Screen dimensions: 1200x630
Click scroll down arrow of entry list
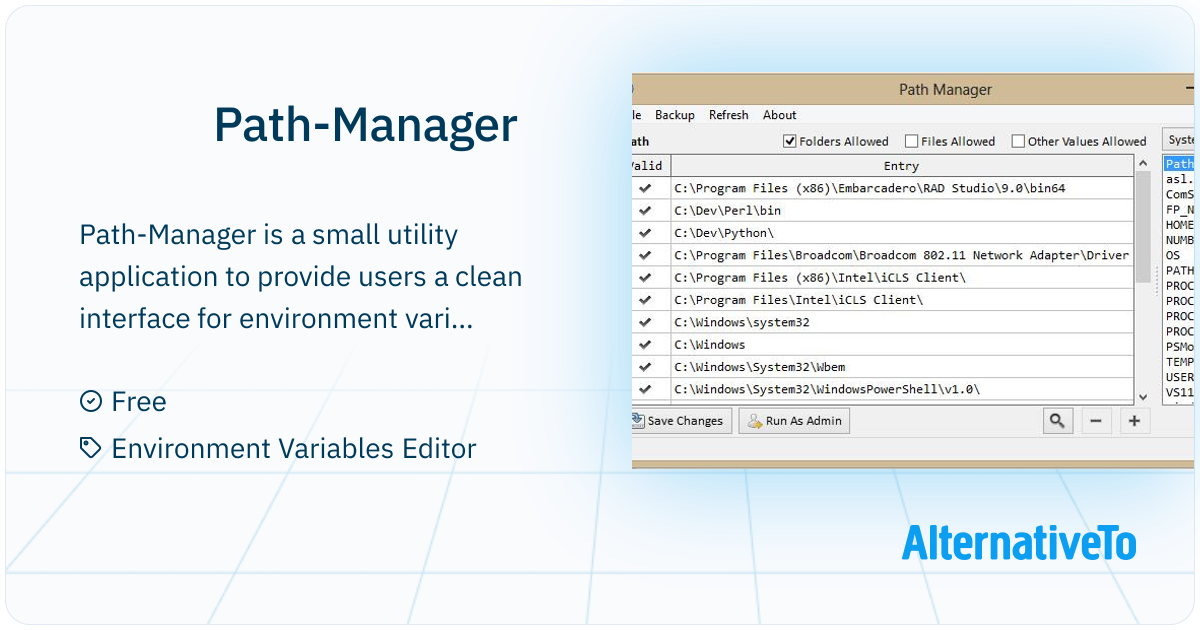(1143, 397)
